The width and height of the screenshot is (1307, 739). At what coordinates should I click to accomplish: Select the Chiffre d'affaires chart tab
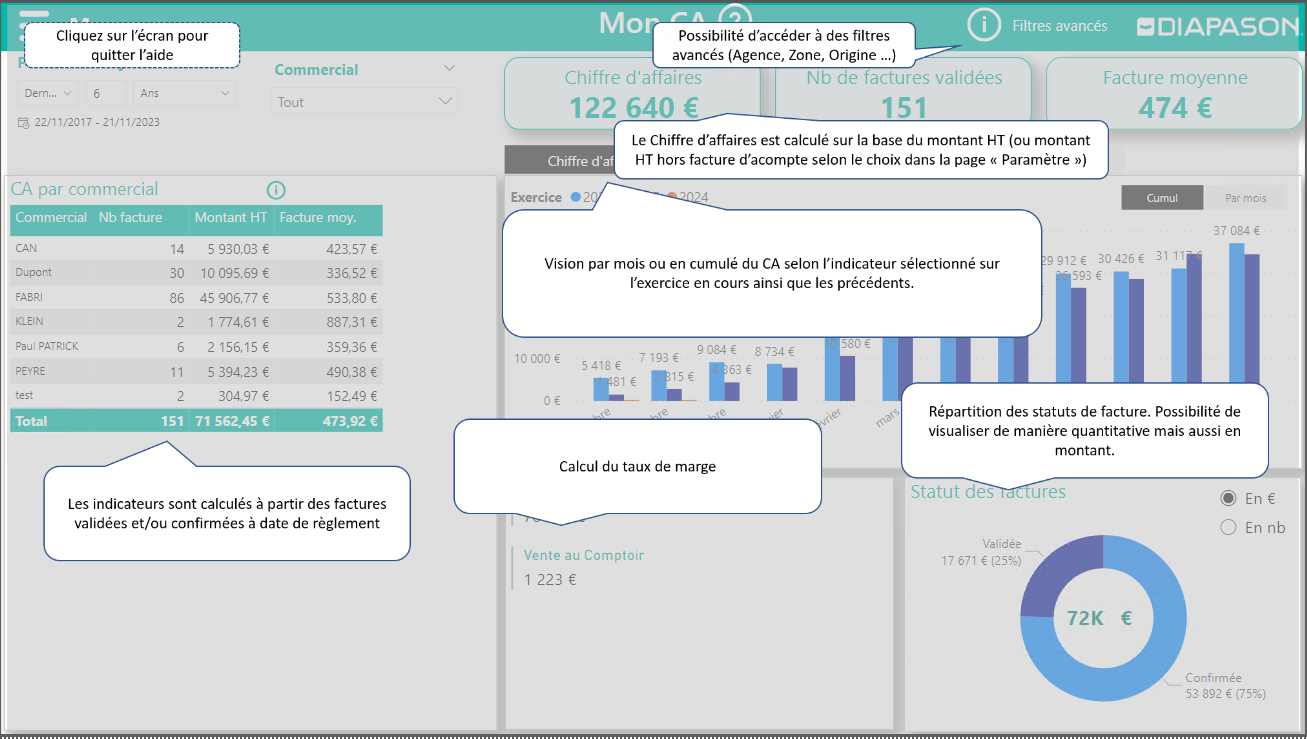click(560, 160)
